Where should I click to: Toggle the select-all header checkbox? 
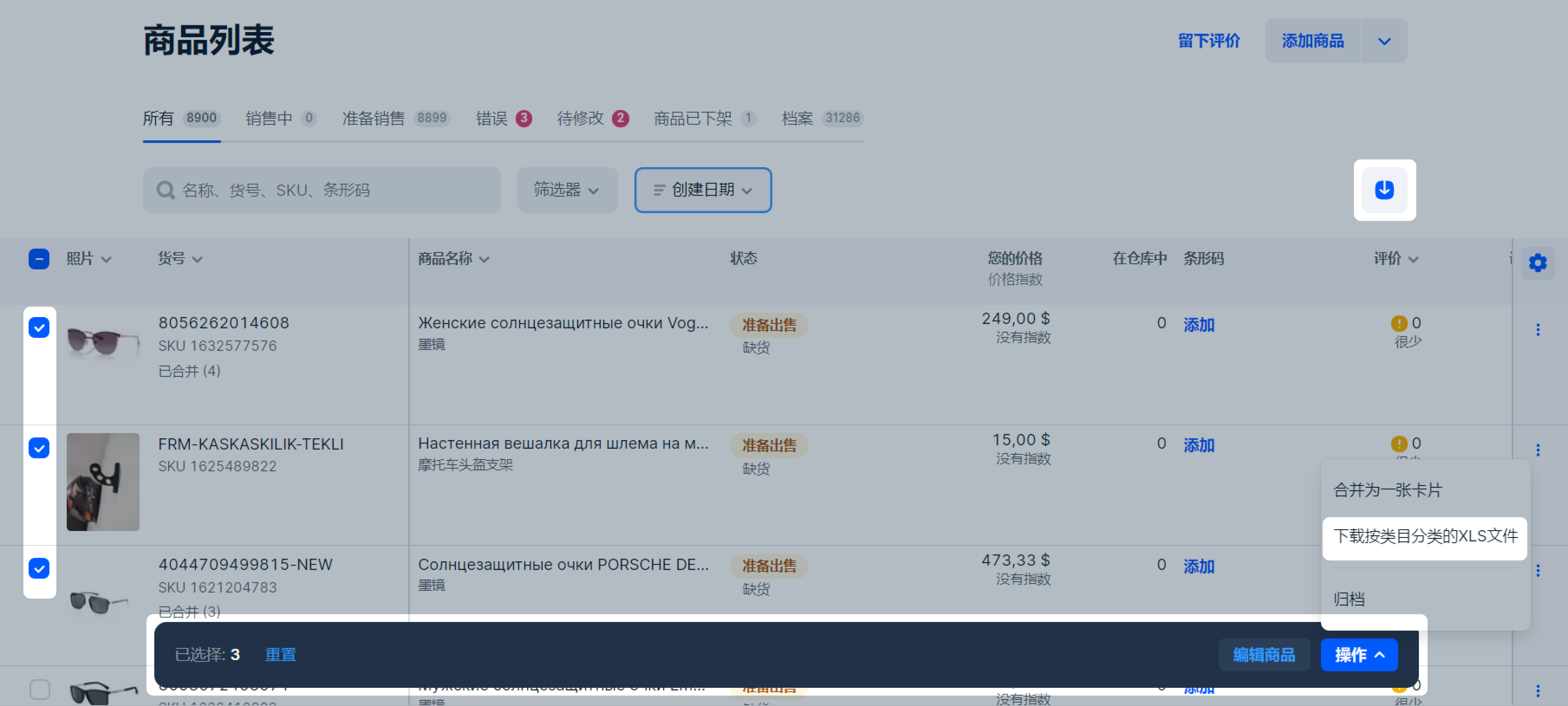click(39, 259)
